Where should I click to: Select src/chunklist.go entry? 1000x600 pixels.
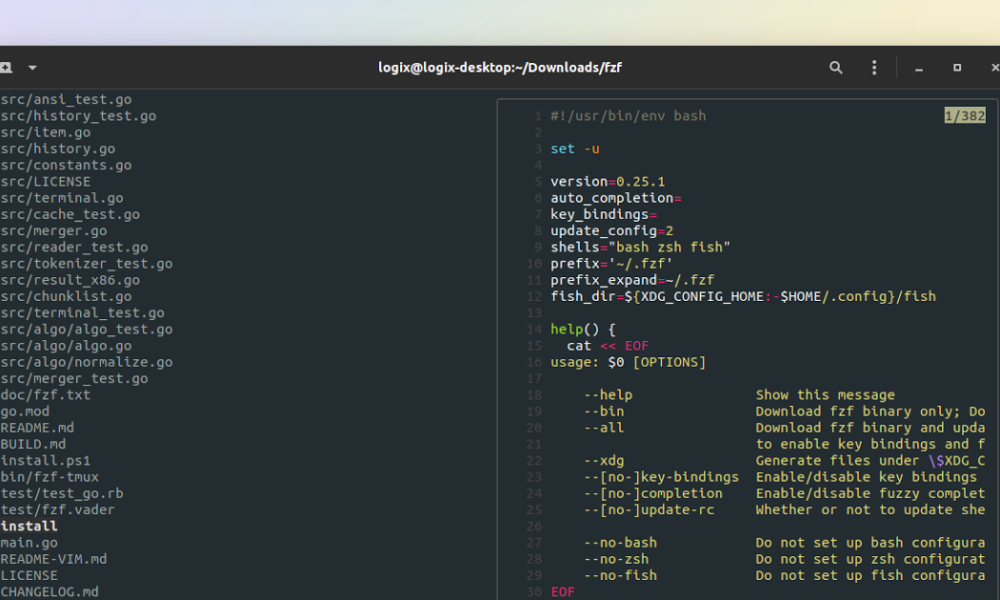66,296
